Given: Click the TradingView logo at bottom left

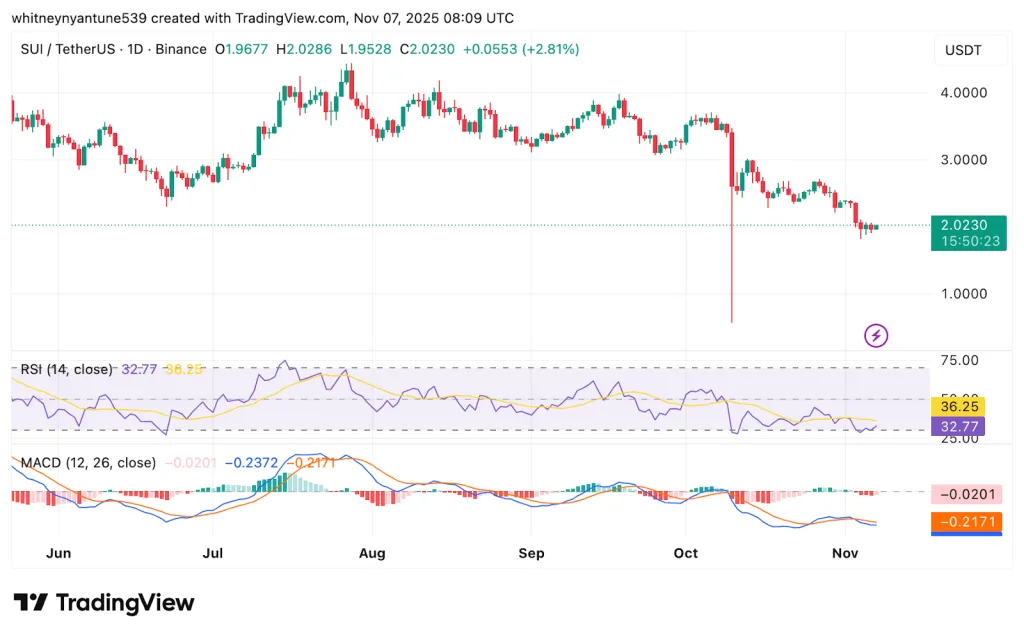Looking at the screenshot, I should point(103,603).
